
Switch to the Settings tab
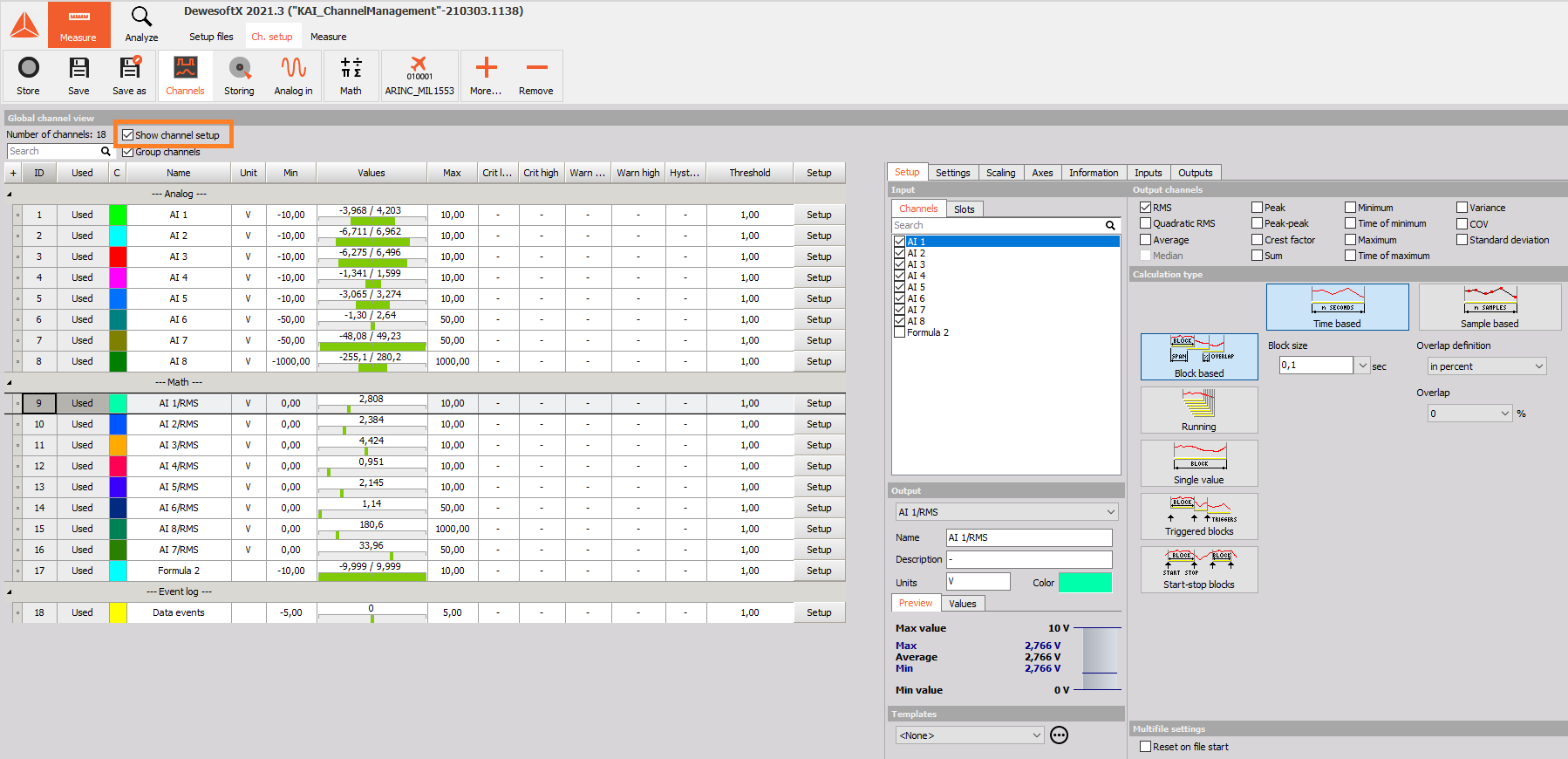952,173
